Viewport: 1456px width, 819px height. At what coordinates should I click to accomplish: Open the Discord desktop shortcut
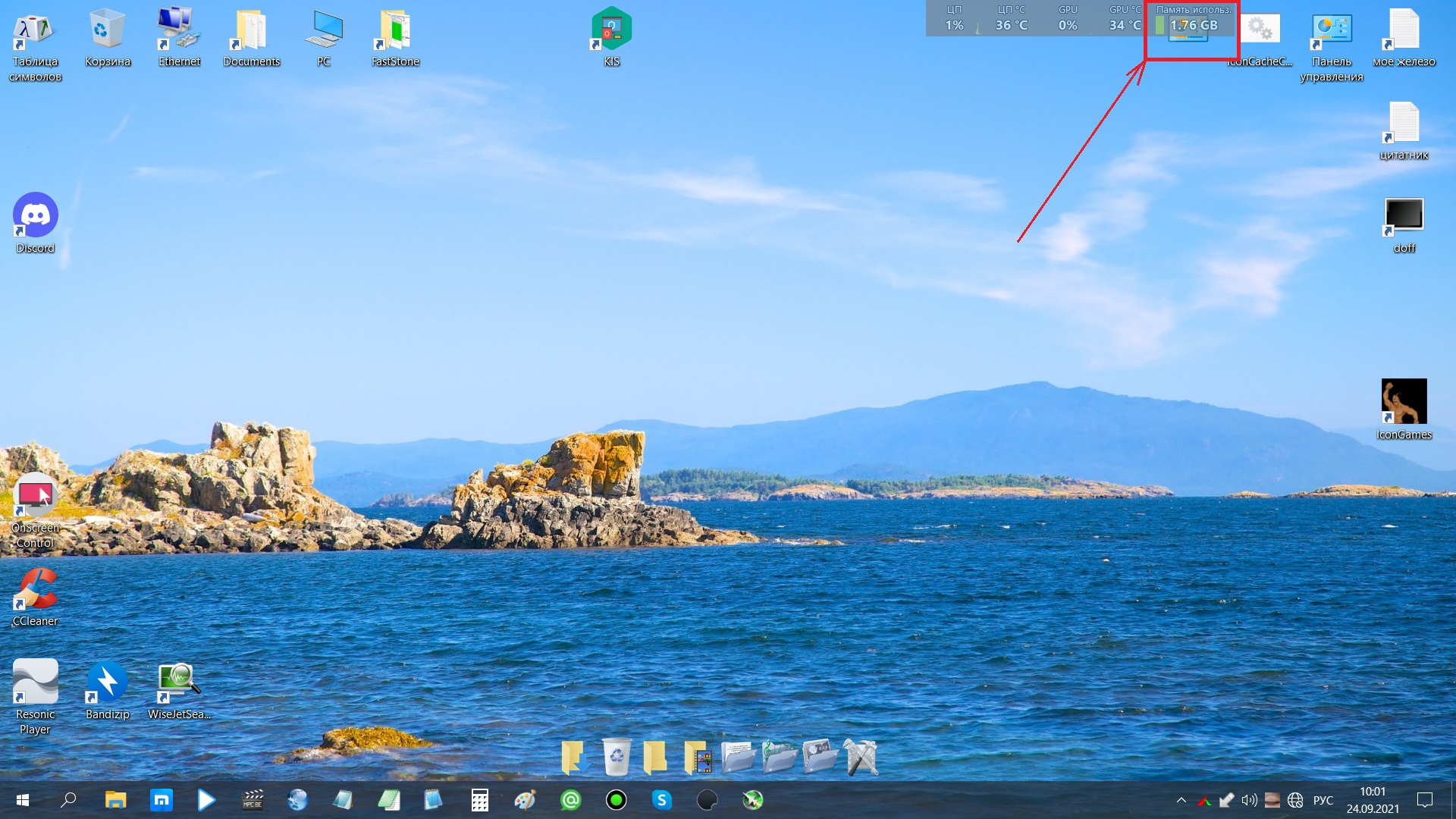(35, 215)
